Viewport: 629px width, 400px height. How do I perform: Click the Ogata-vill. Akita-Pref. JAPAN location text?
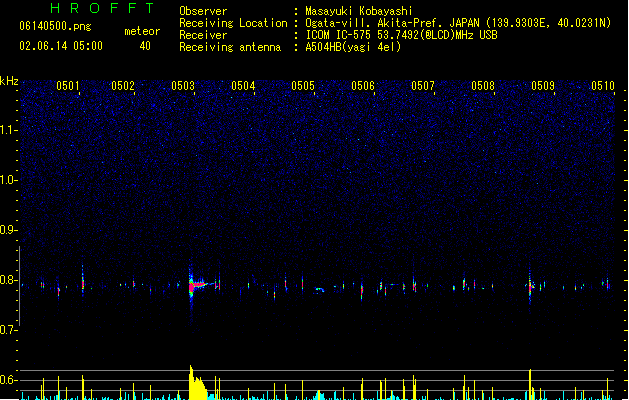click(458, 23)
